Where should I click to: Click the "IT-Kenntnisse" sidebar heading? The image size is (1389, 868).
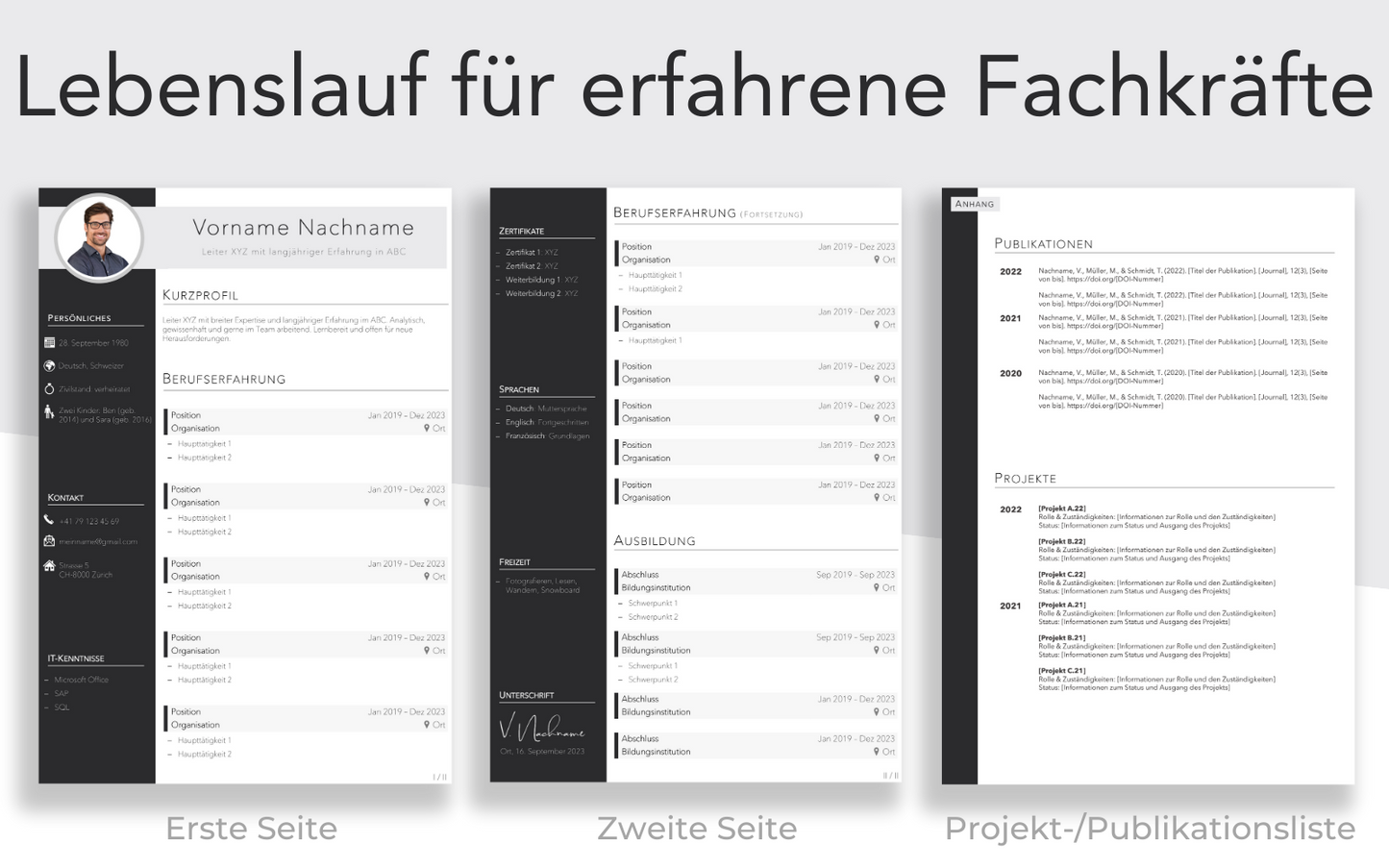tap(76, 658)
